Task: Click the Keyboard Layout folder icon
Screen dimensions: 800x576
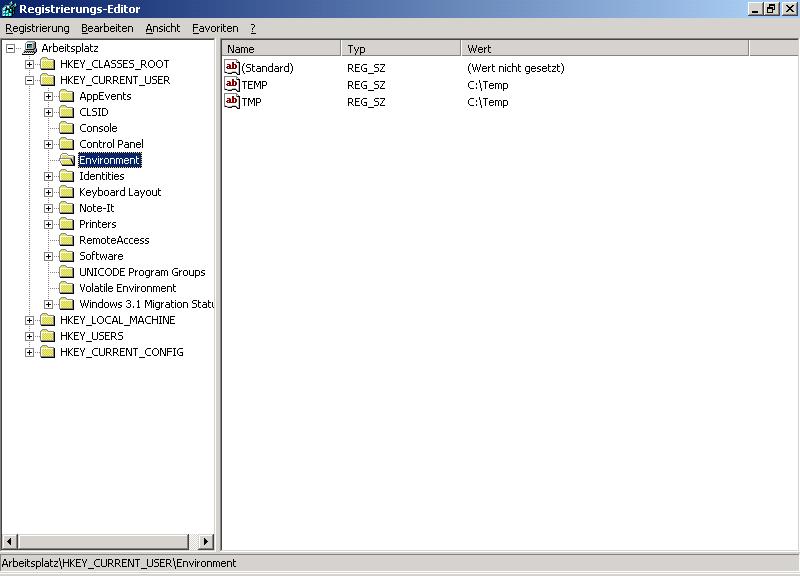Action: [x=67, y=192]
